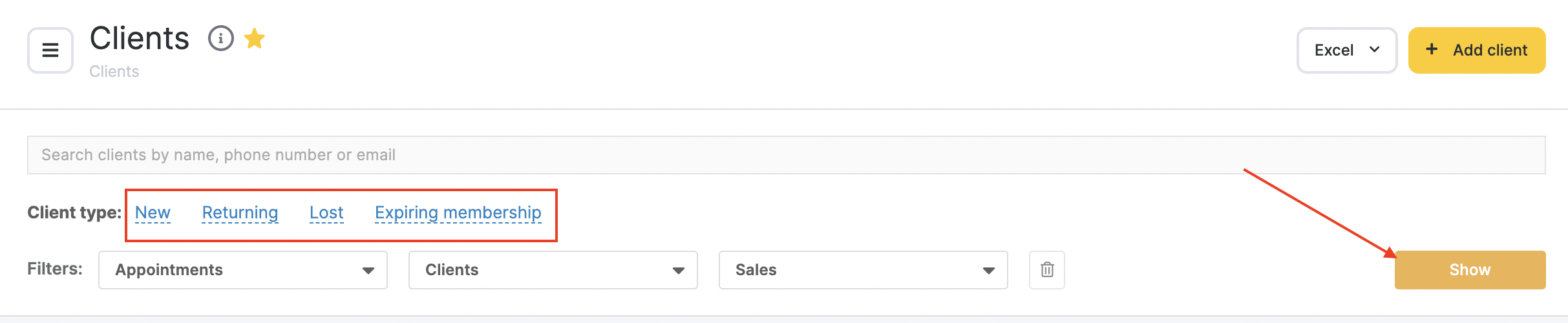This screenshot has width=1568, height=323.
Task: Select the Returning client type
Action: 240,213
